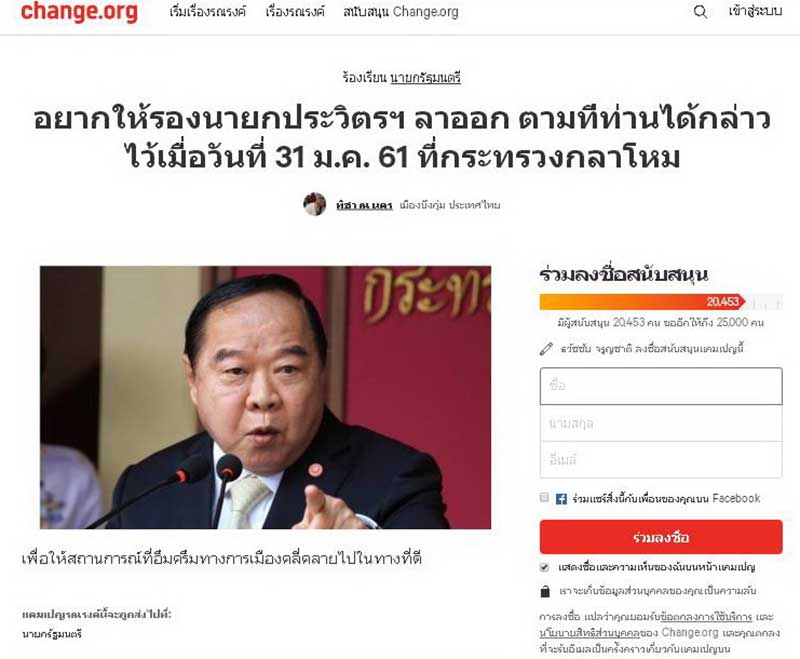
Task: Open the เริ่มเรื่องรณรงค์ menu item
Action: pyautogui.click(x=207, y=12)
